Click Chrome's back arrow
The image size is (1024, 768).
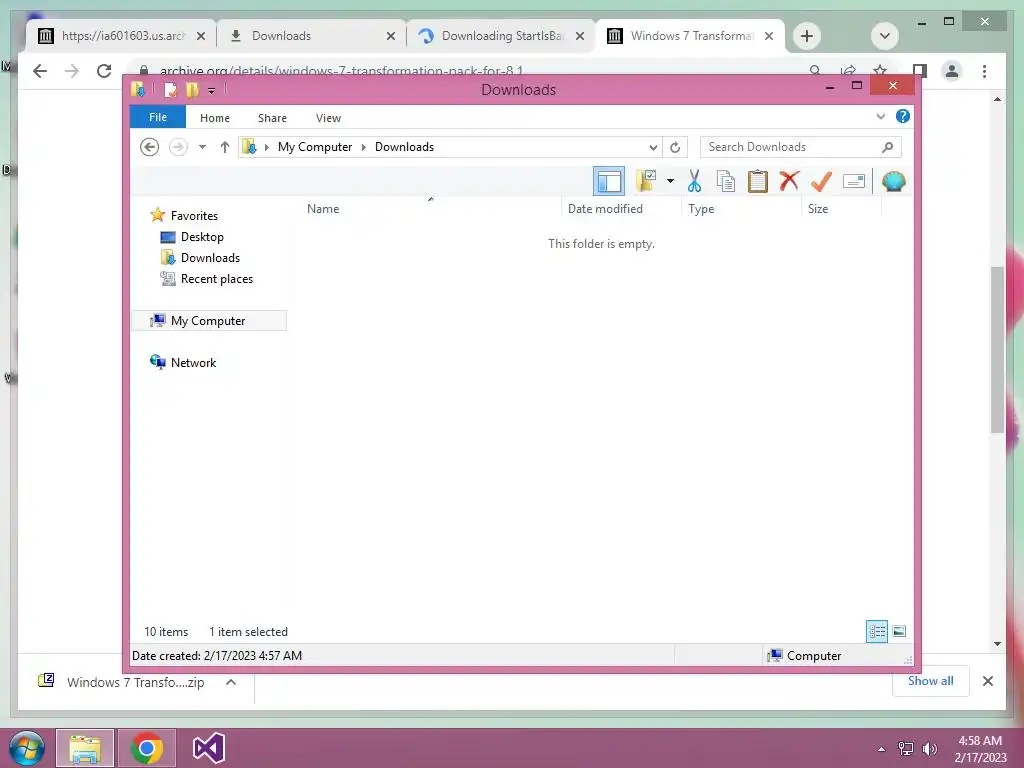(40, 71)
